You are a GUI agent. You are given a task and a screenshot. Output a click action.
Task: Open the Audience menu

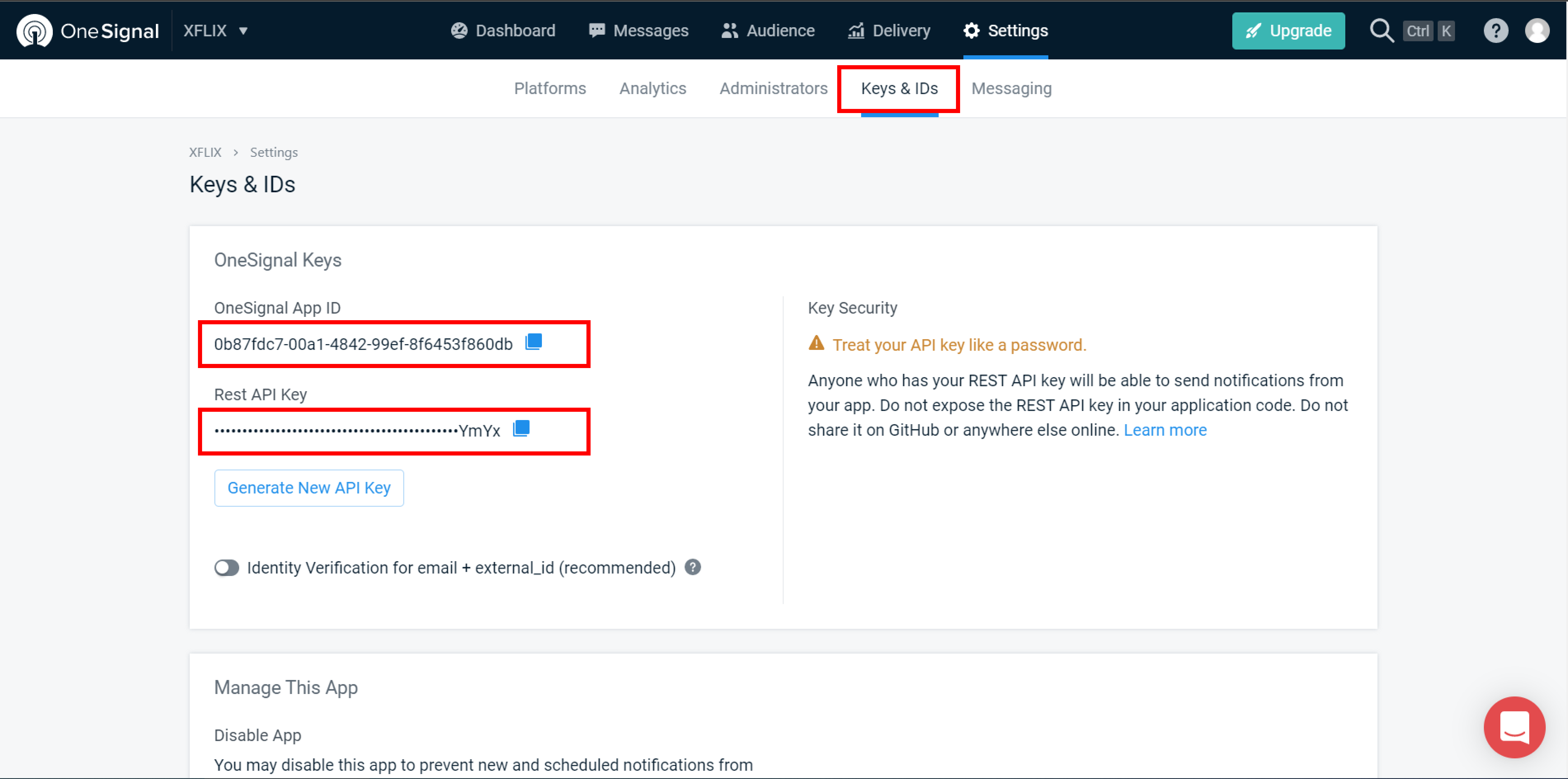click(x=768, y=31)
